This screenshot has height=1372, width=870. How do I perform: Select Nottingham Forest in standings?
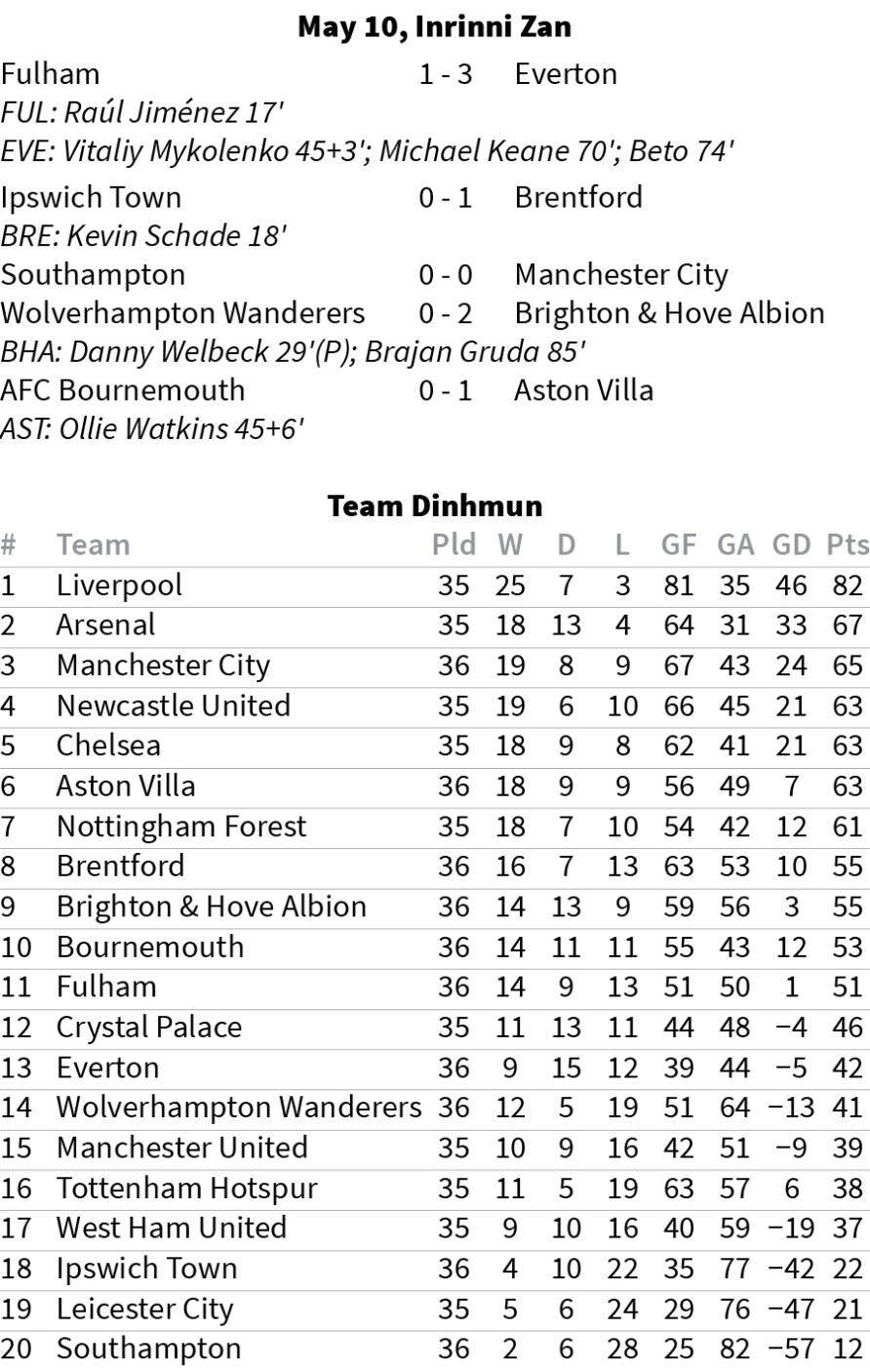click(181, 827)
